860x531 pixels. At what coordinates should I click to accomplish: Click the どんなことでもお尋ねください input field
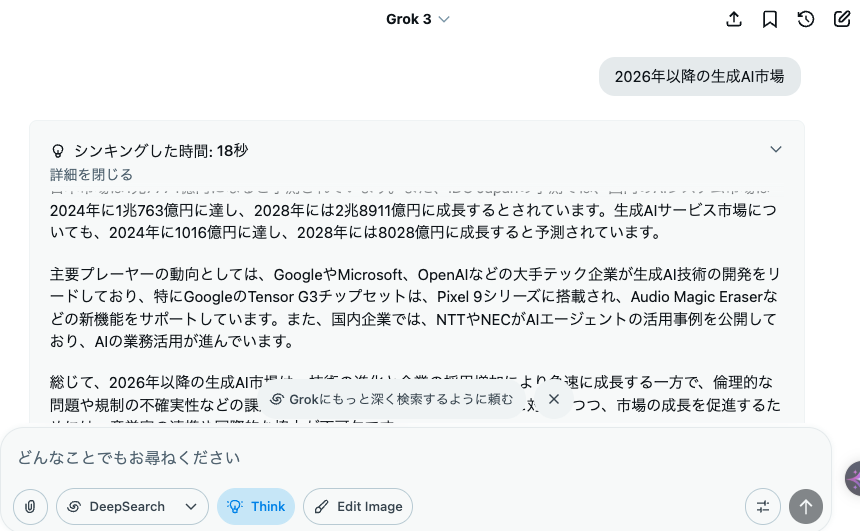(x=417, y=457)
